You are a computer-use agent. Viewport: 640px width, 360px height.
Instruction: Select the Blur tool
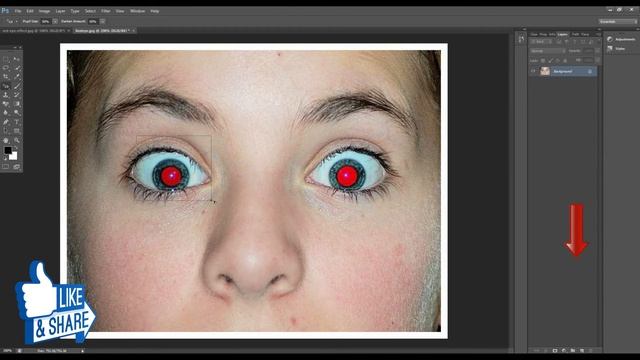pyautogui.click(x=6, y=113)
